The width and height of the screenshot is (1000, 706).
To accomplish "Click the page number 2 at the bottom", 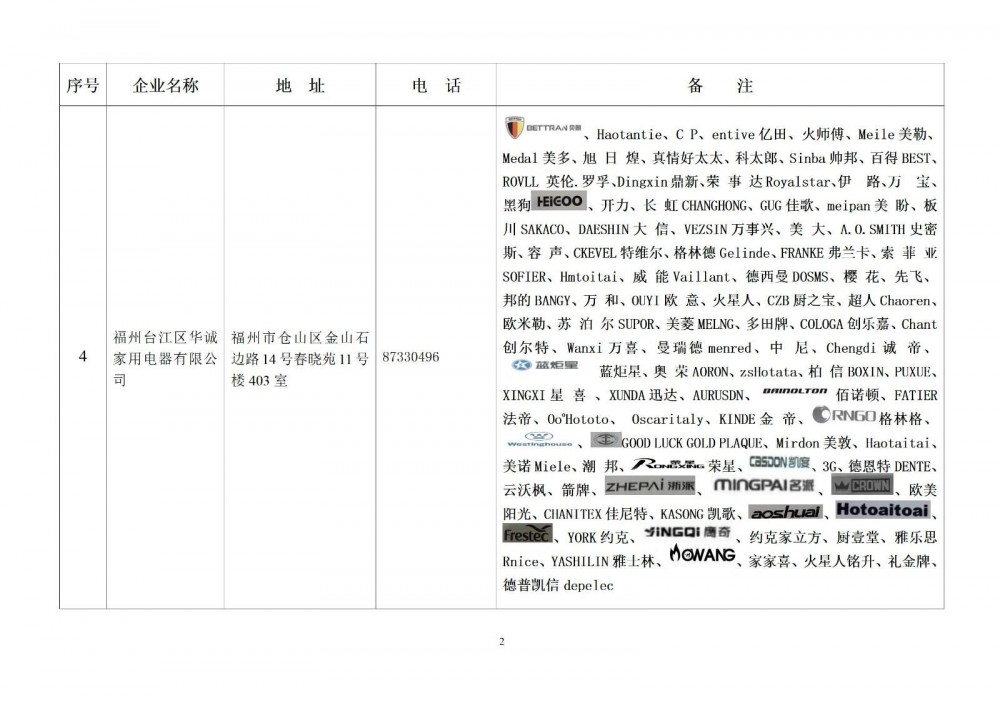I will click(x=501, y=641).
